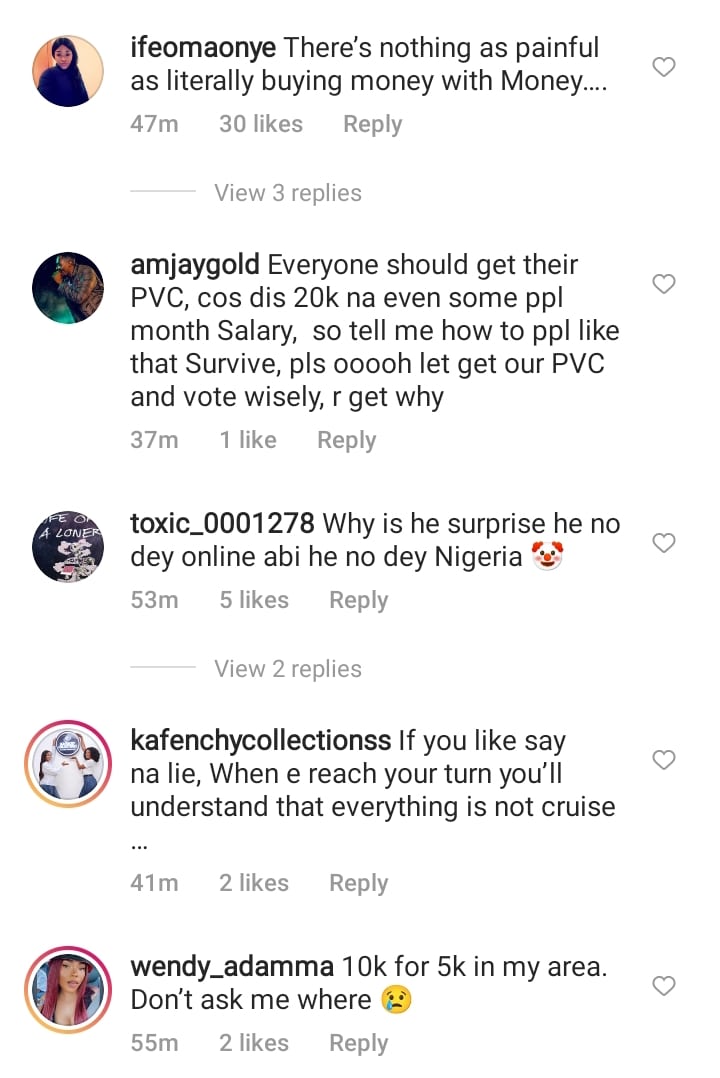Image resolution: width=720 pixels, height=1078 pixels.
Task: Open the 5 likes list on toxic_0001278's comment
Action: point(254,600)
